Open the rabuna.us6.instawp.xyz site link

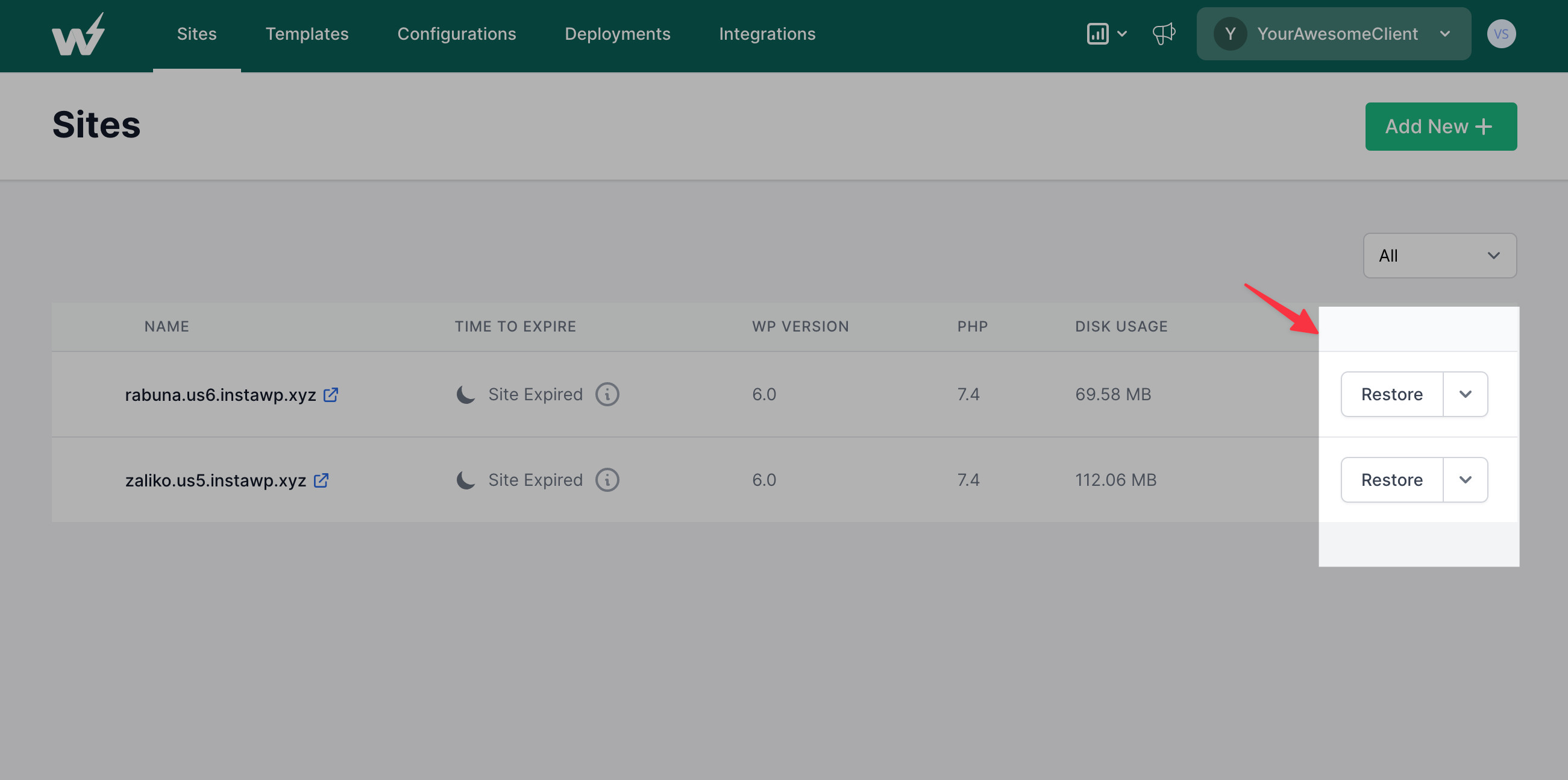(221, 395)
